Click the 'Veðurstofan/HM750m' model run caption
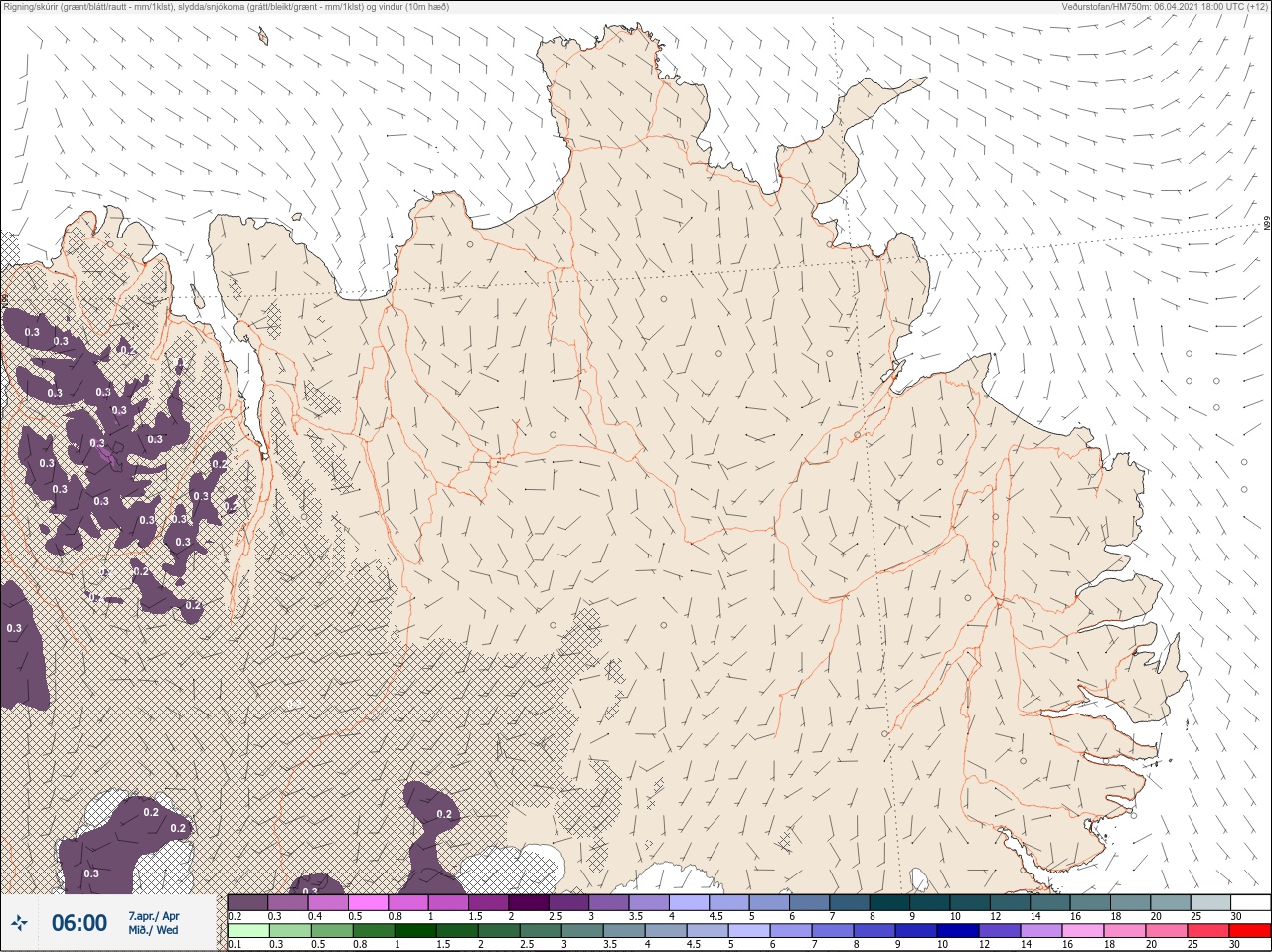This screenshot has width=1272, height=952. tap(1163, 7)
